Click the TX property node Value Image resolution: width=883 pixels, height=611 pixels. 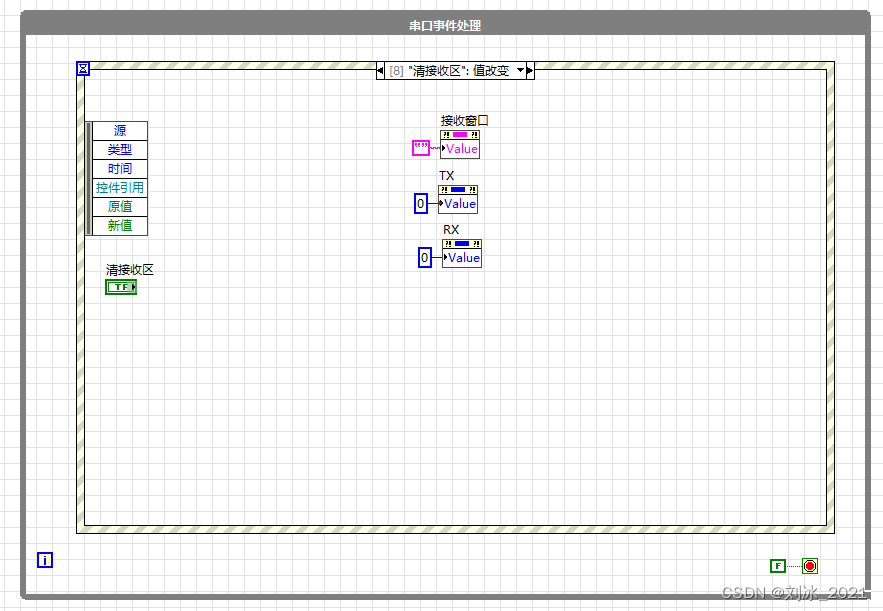[458, 204]
